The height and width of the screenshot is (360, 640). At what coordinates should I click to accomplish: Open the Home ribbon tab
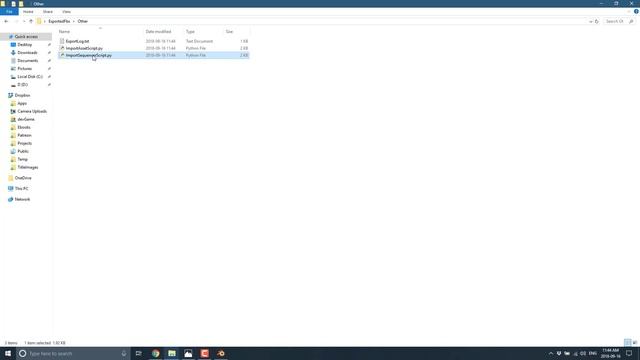(28, 11)
